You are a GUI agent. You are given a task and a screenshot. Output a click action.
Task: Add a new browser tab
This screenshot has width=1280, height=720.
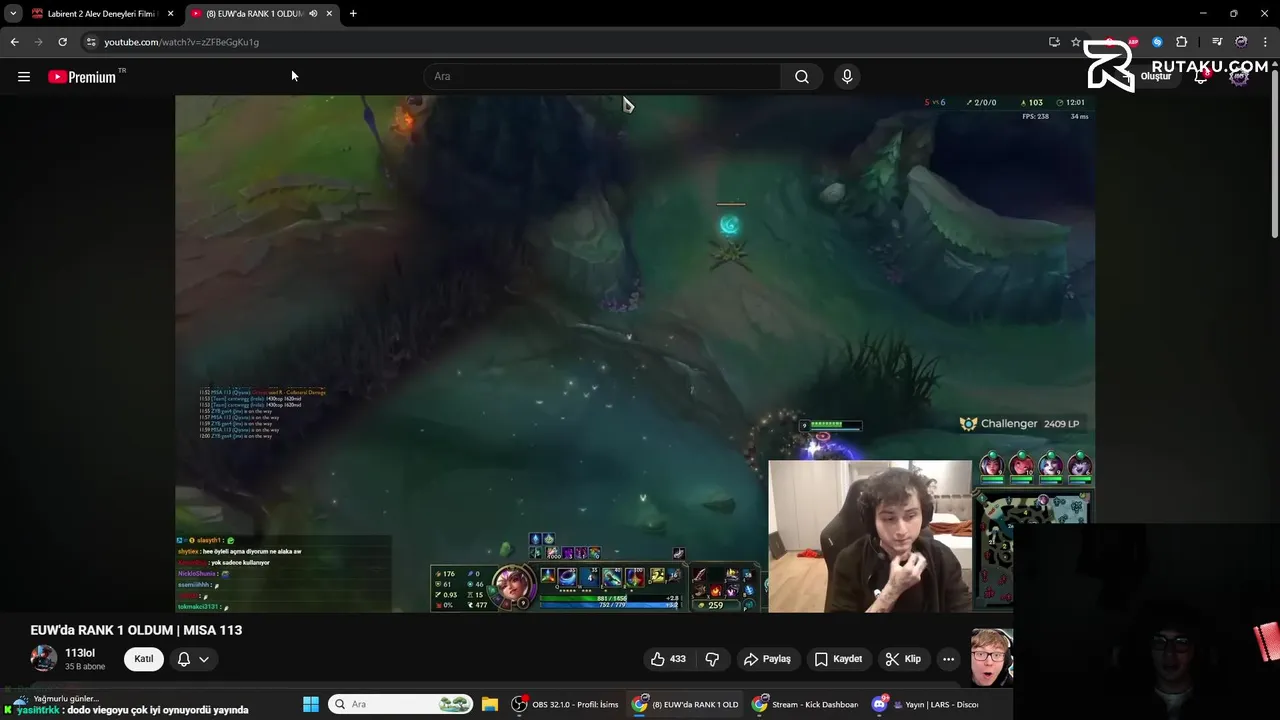point(353,14)
